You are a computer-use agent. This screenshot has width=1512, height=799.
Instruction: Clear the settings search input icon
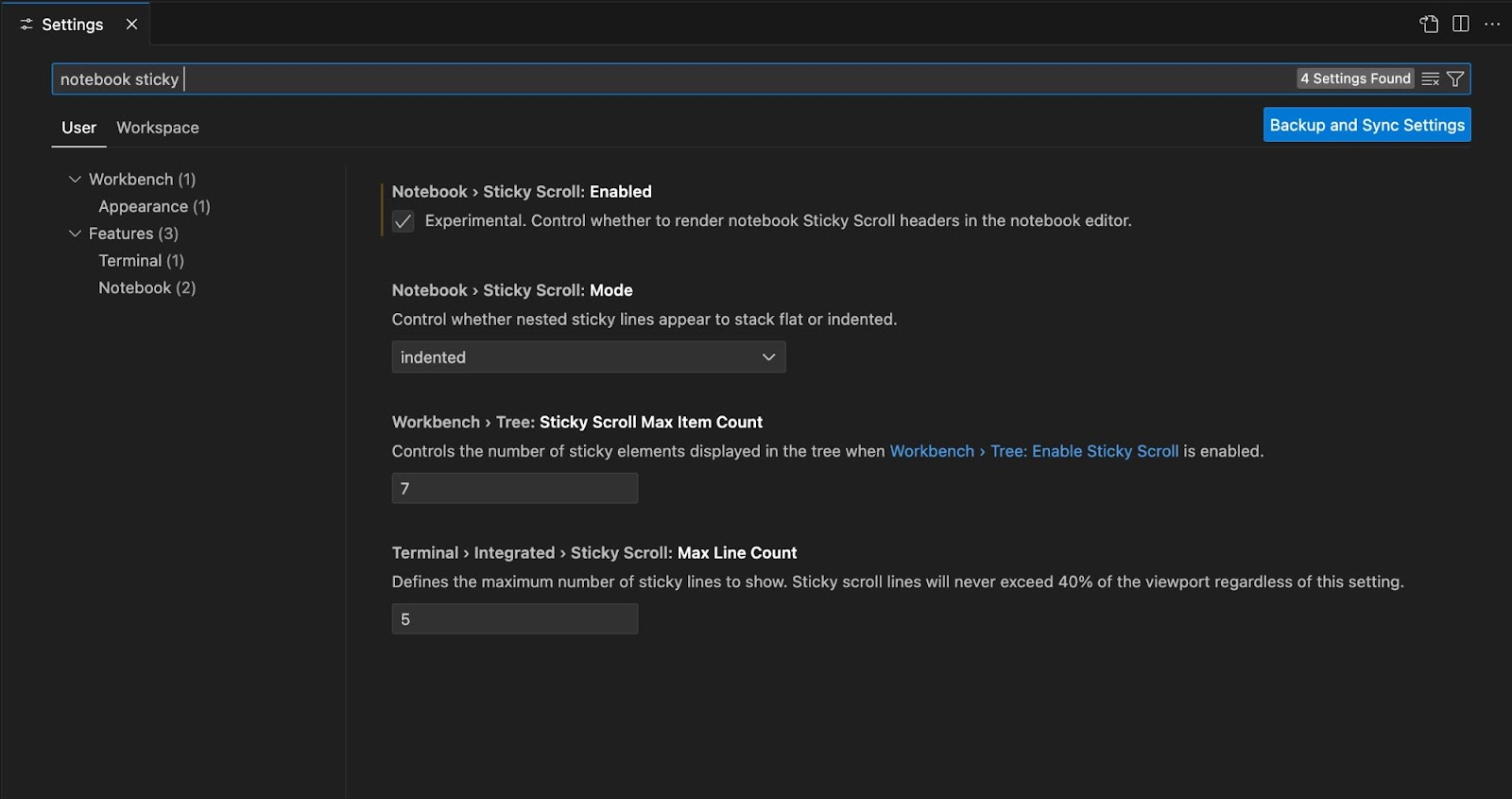click(1431, 79)
